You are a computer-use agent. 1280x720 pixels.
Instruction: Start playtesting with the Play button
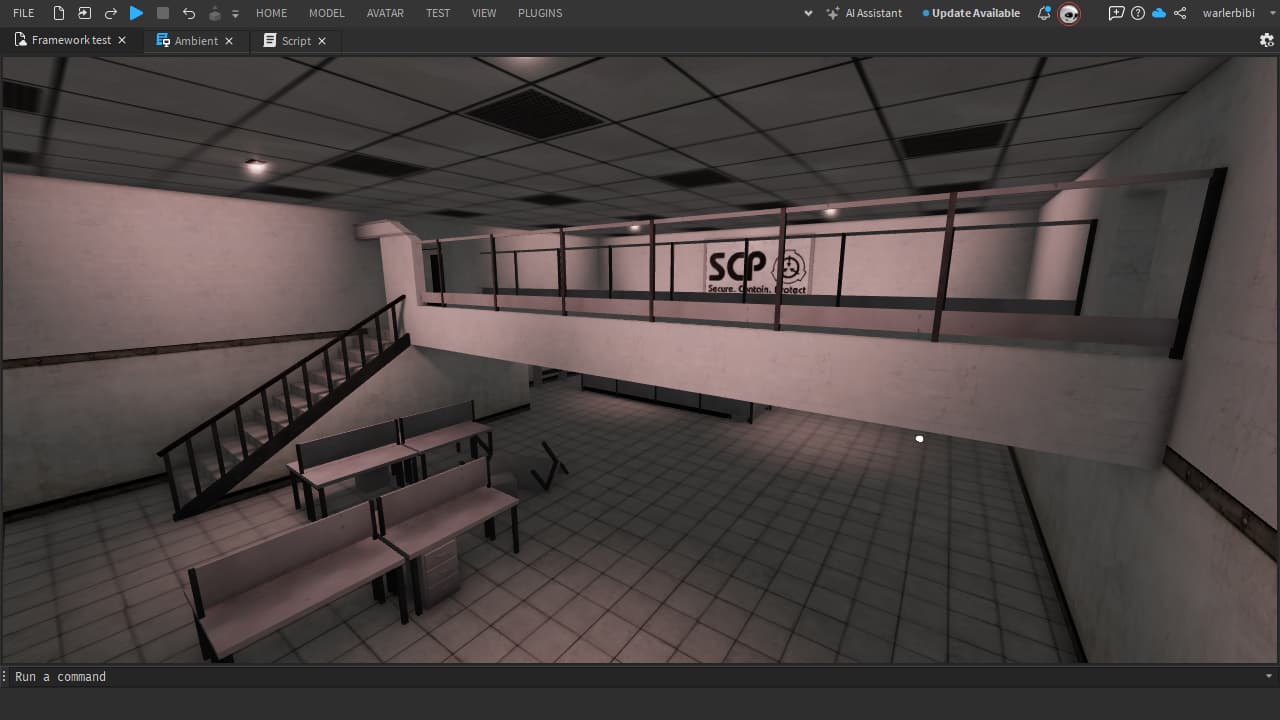point(136,12)
